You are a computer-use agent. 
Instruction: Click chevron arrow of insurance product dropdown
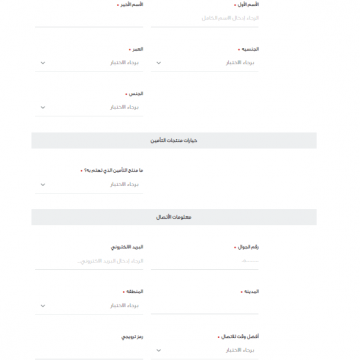pyautogui.click(x=43, y=184)
